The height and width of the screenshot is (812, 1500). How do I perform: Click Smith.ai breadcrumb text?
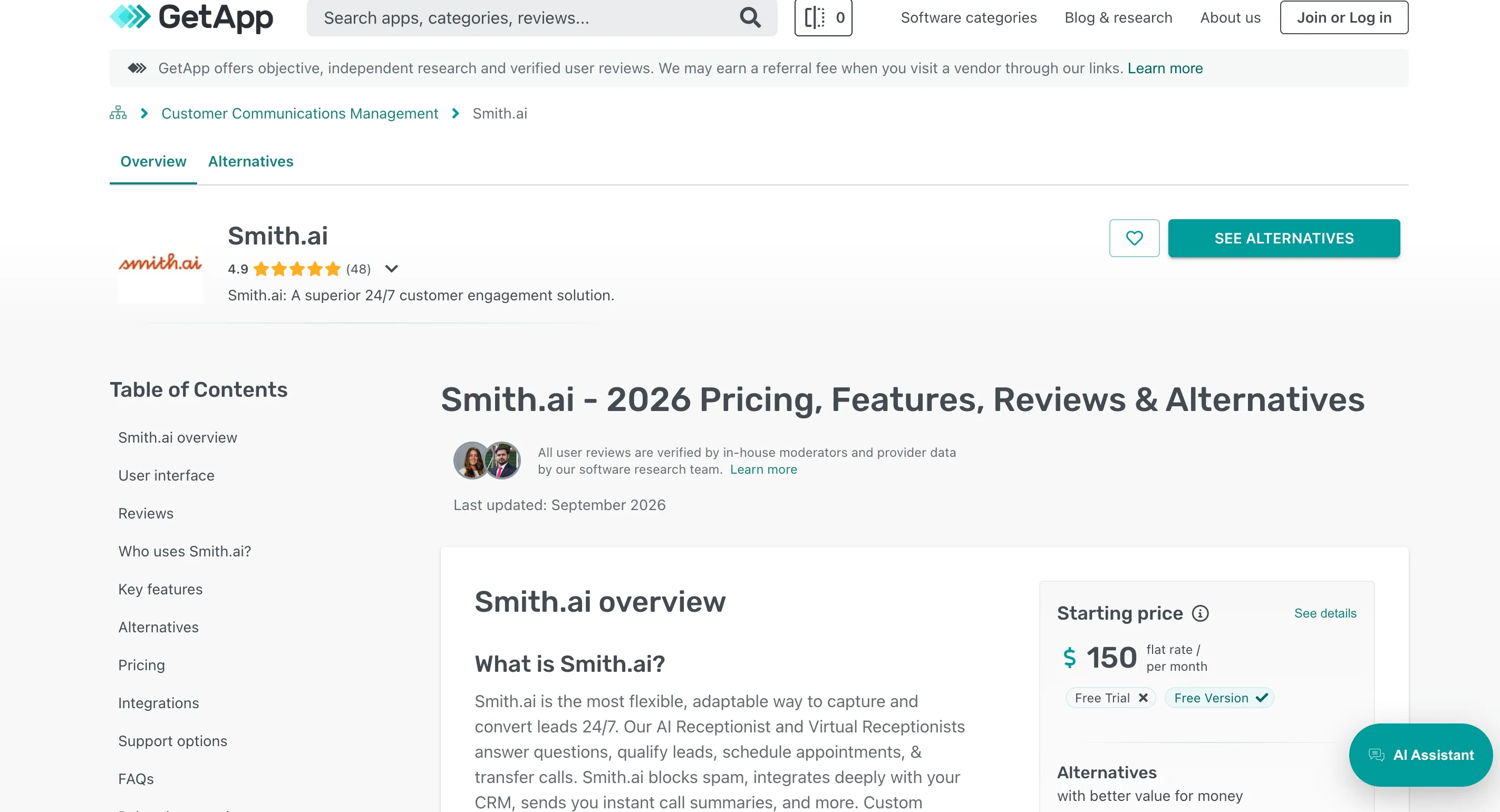point(500,113)
